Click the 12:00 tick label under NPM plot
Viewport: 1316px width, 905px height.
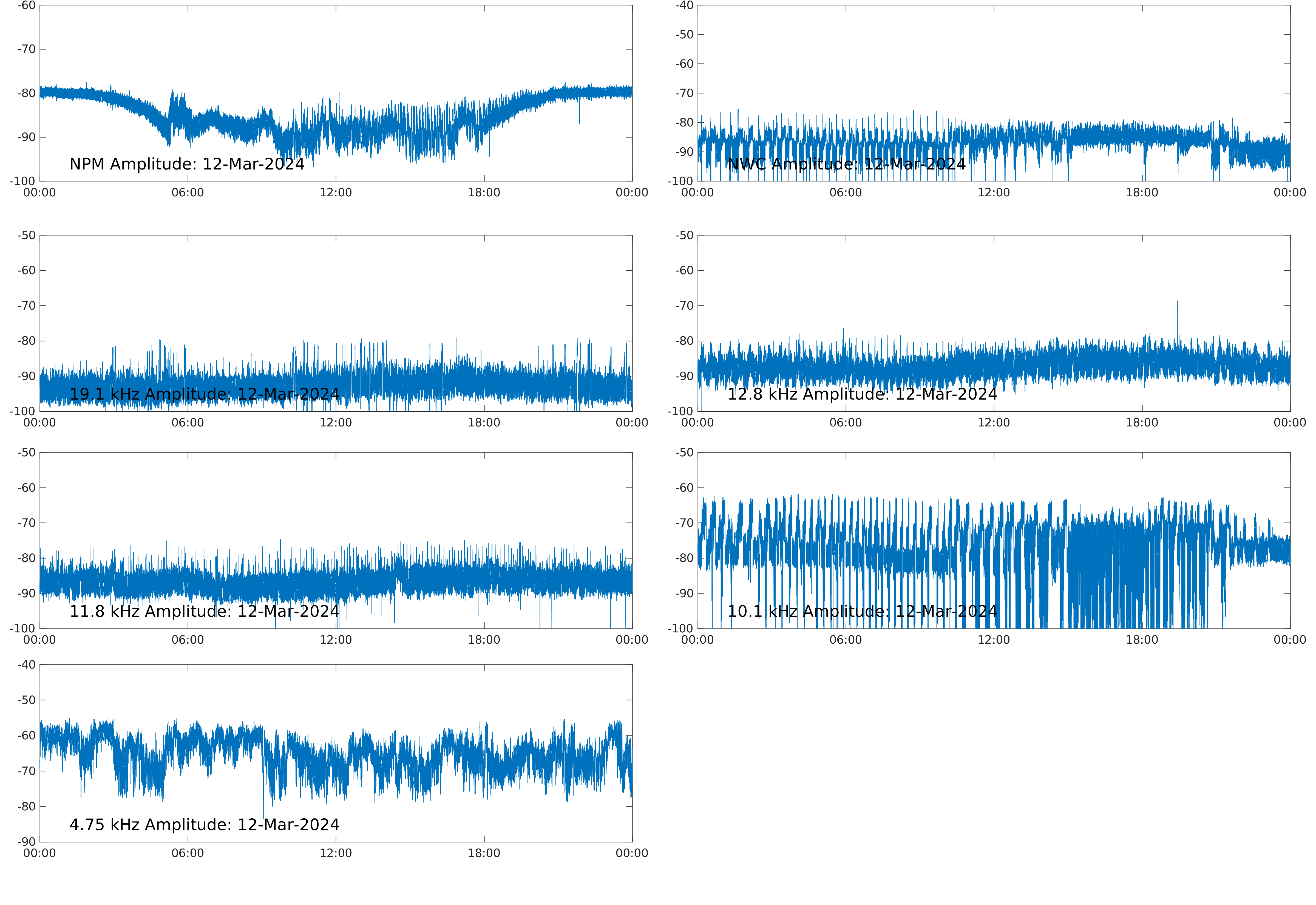pos(336,193)
